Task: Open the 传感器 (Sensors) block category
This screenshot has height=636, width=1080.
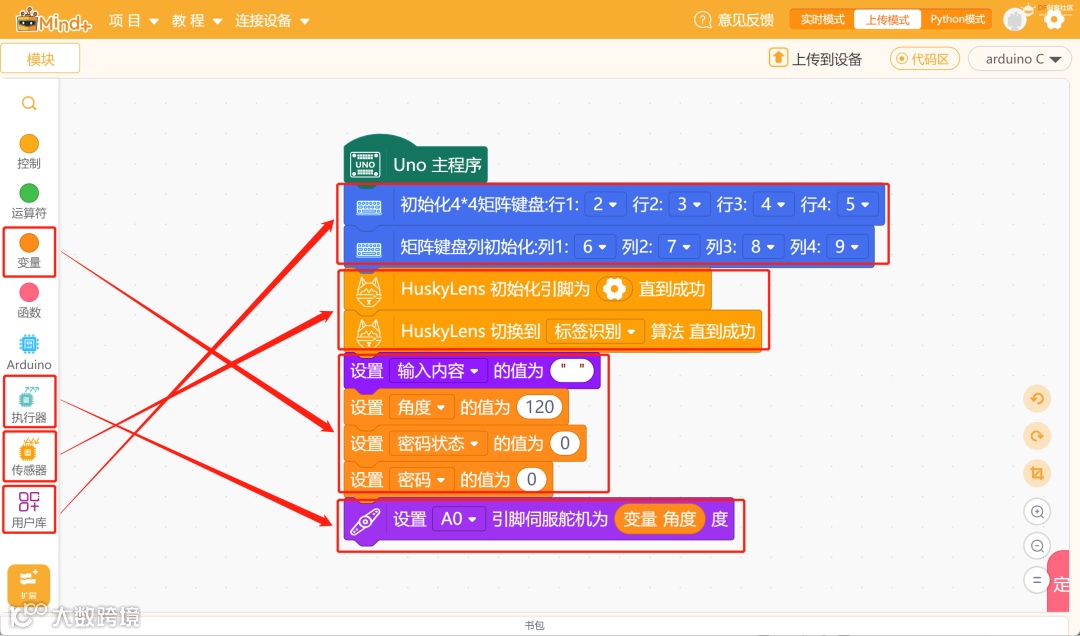Action: 29,456
